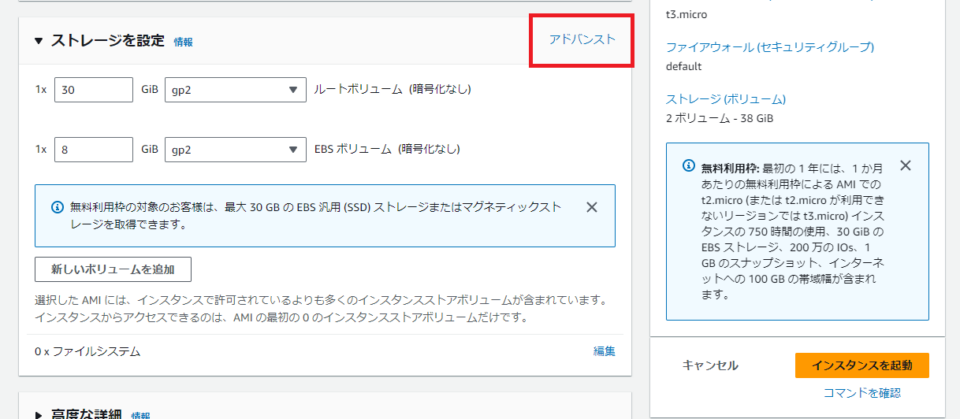Click info icon in the EBS storage notice
The image size is (960, 419).
[58, 207]
